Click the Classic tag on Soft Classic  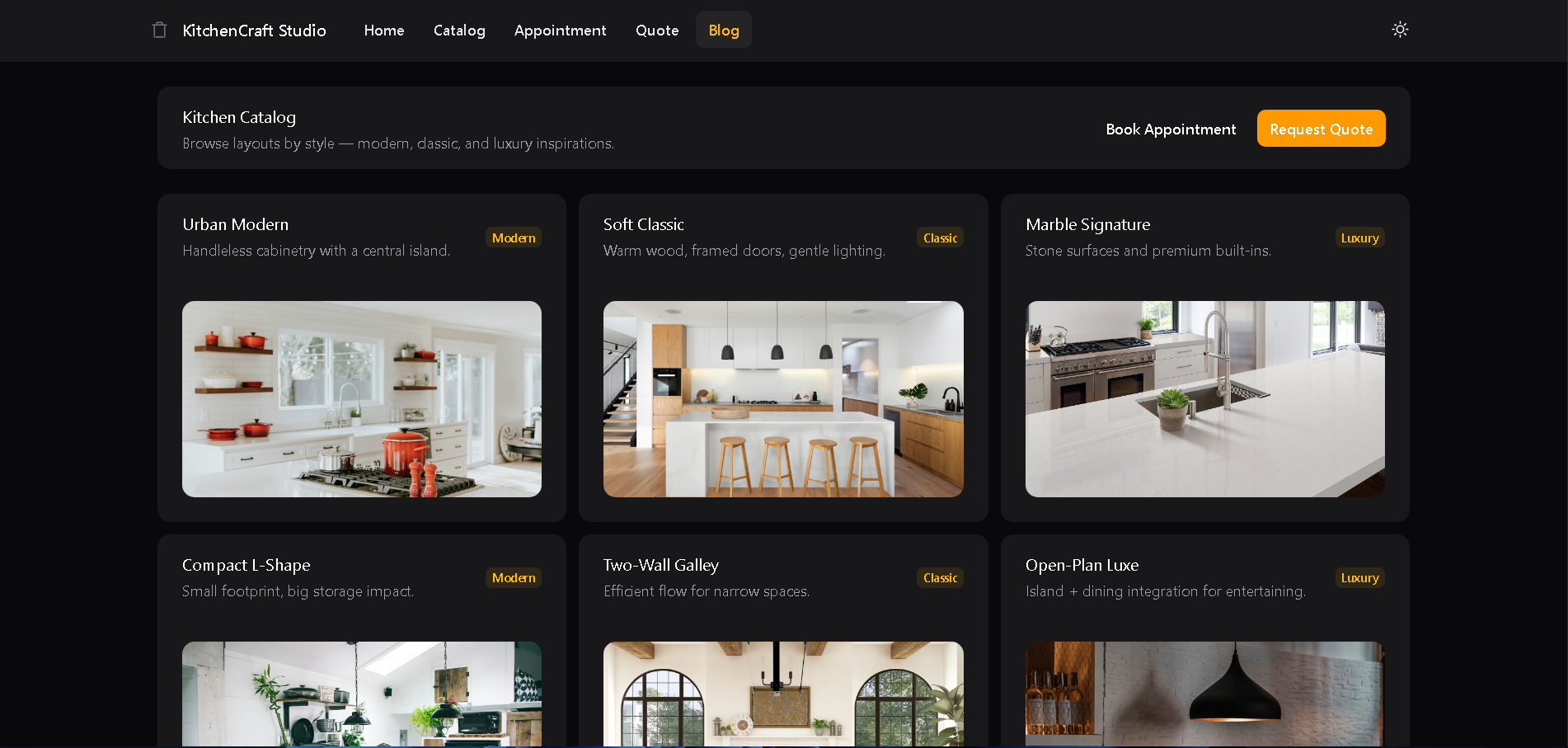click(x=940, y=238)
